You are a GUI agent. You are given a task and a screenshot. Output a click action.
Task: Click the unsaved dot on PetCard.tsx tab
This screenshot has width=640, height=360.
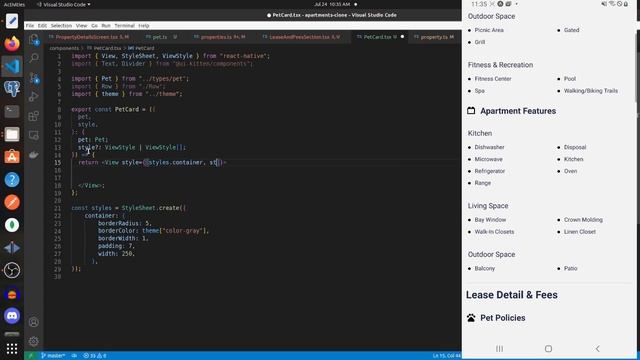(402, 37)
